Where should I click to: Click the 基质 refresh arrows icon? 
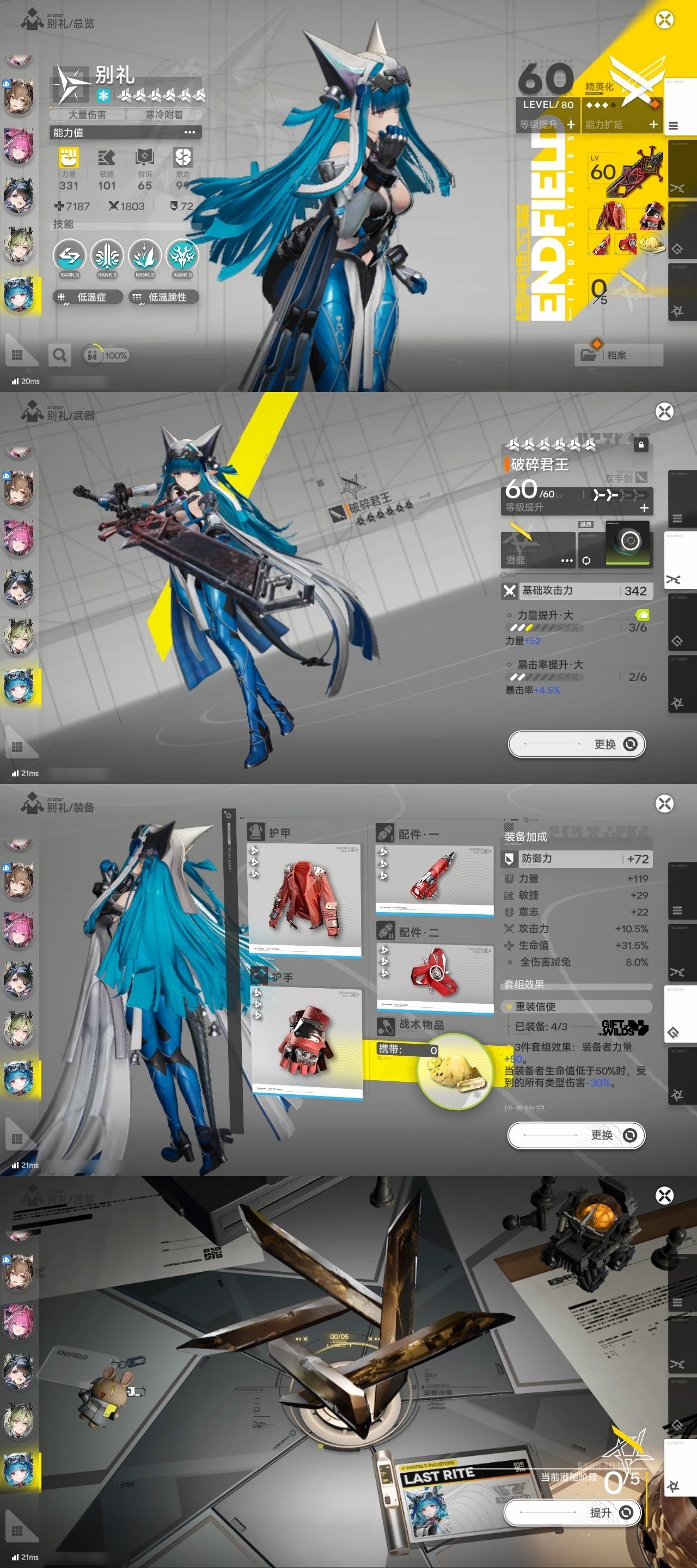[x=585, y=561]
